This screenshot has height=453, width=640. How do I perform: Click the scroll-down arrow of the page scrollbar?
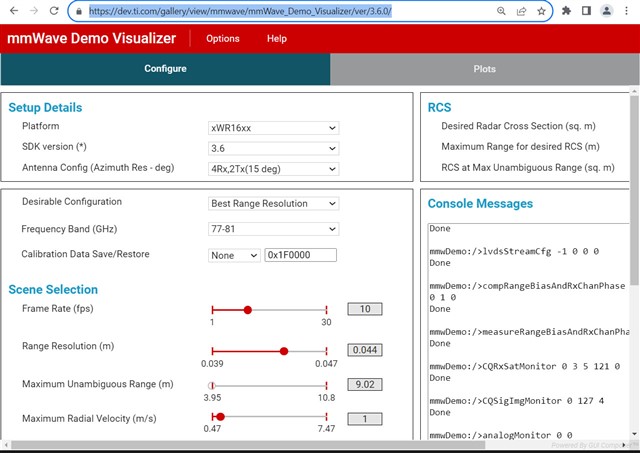coord(634,434)
